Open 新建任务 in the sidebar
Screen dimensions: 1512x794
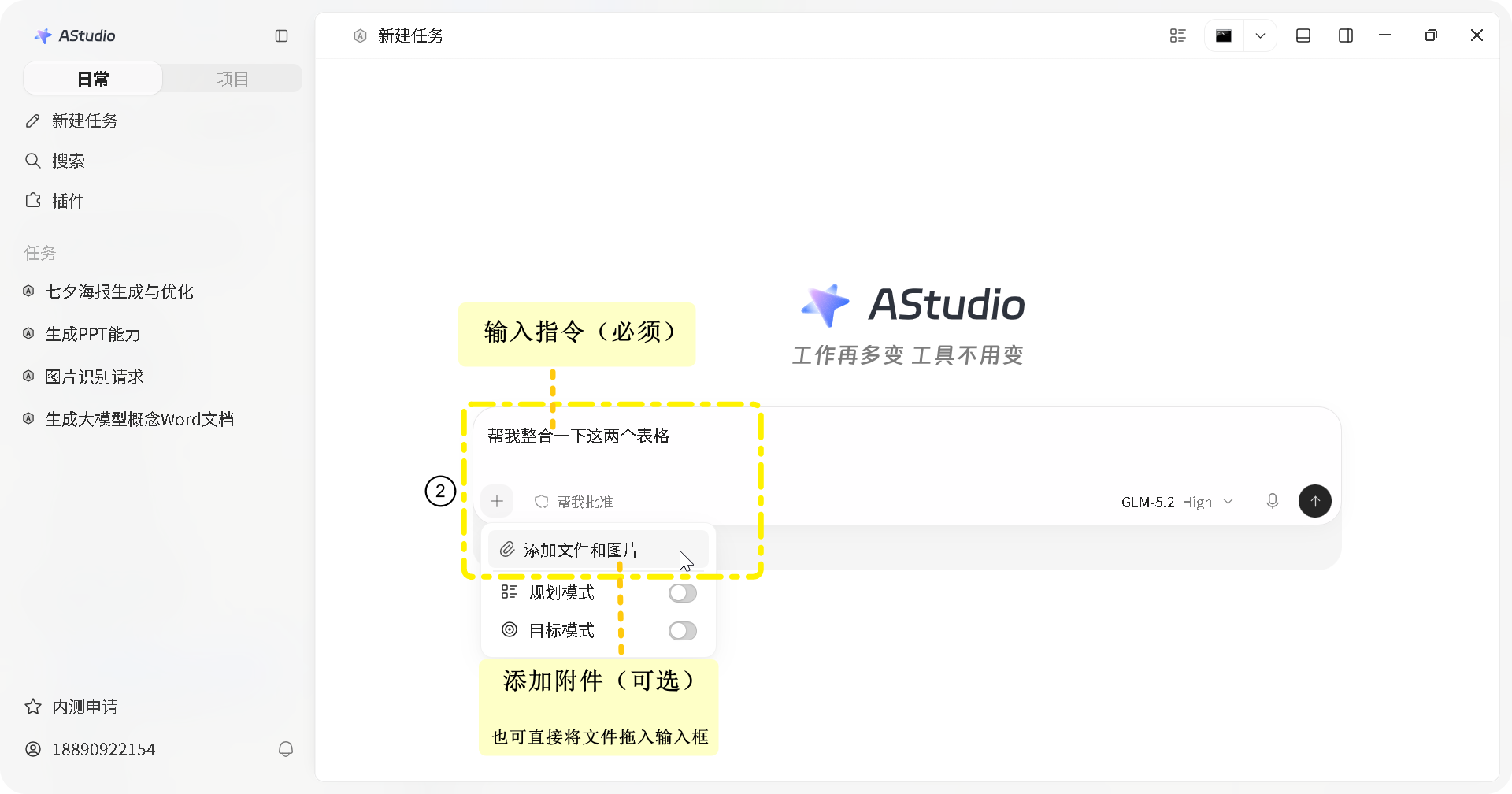(84, 121)
